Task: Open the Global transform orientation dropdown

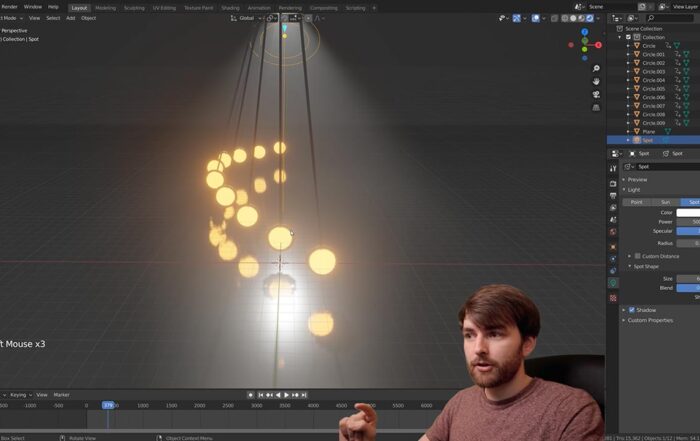Action: point(246,18)
